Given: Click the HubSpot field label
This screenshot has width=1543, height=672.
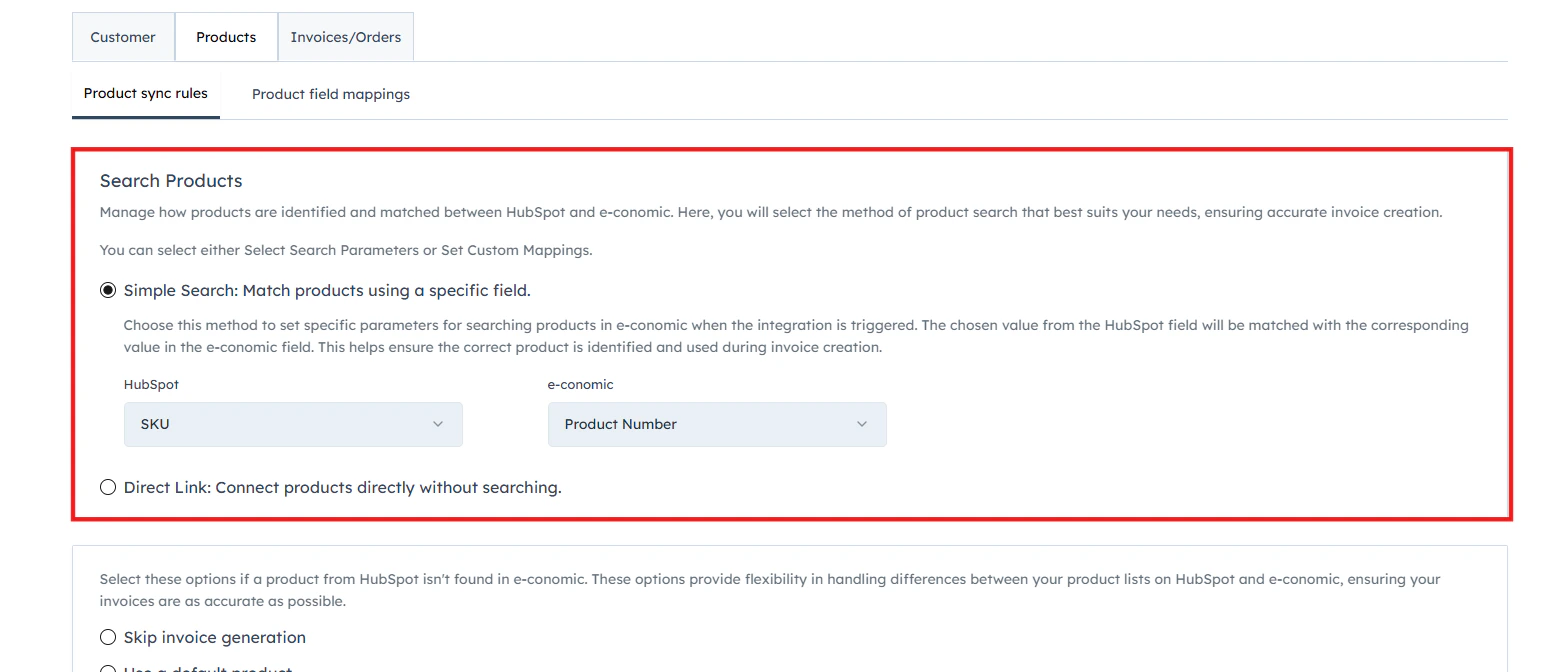Looking at the screenshot, I should (151, 384).
